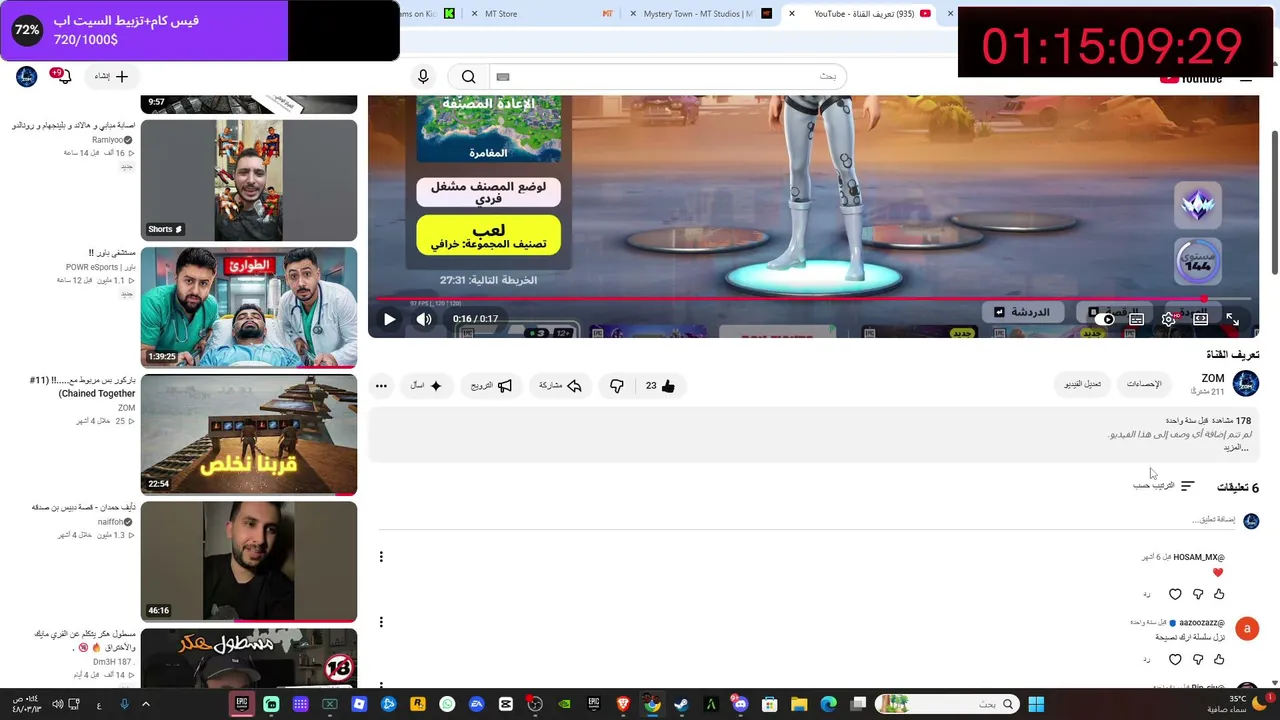Open the aazoozazz commenter avatar
The width and height of the screenshot is (1280, 720).
point(1247,628)
